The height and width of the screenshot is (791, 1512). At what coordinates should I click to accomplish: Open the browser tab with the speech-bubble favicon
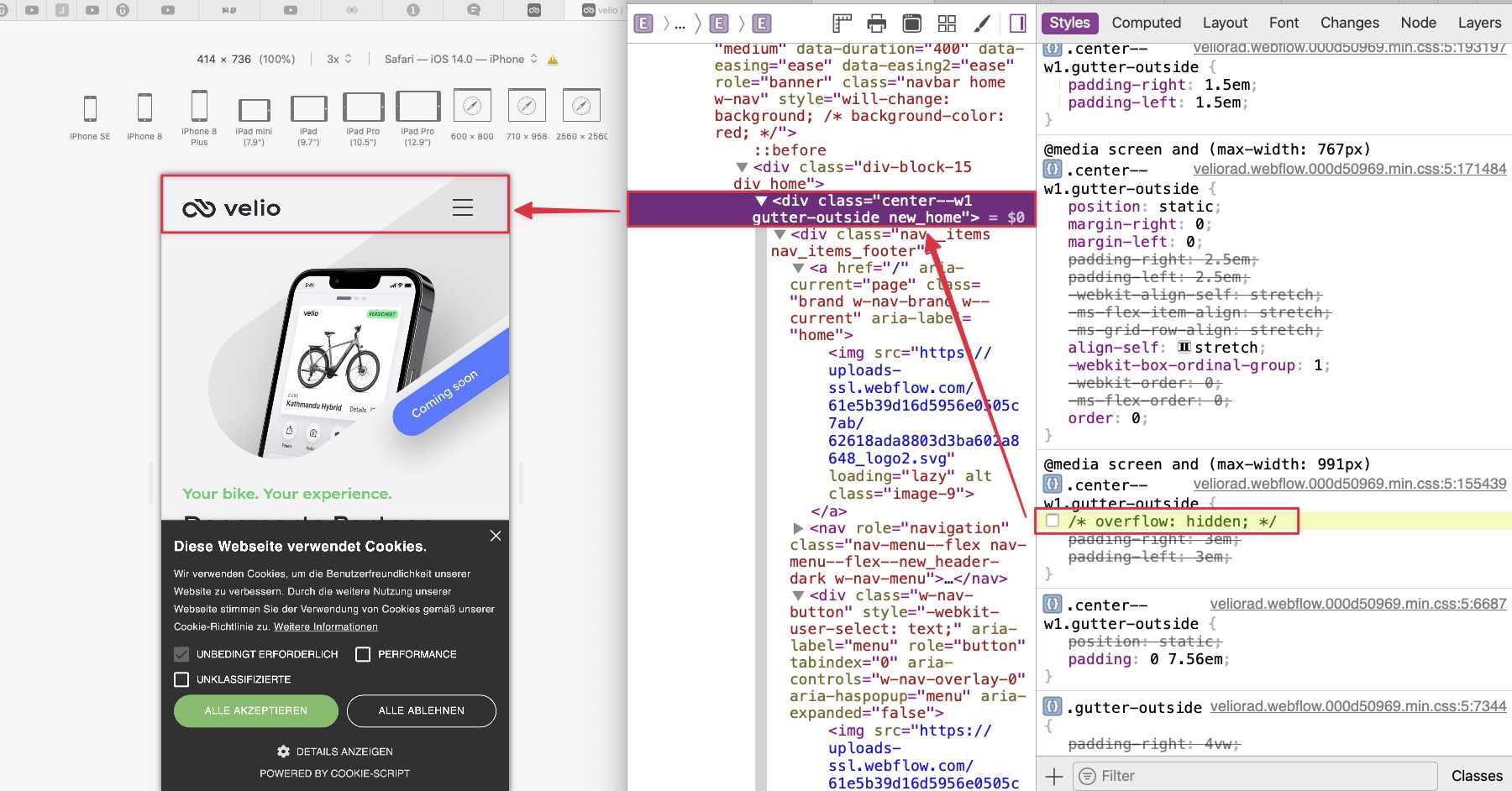pos(474,10)
